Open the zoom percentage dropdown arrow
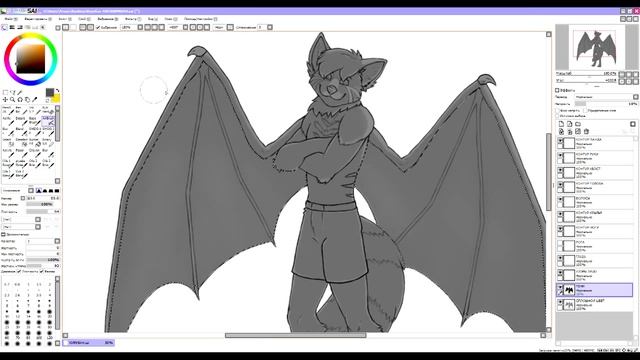Image resolution: width=640 pixels, height=360 pixels. [x=140, y=27]
